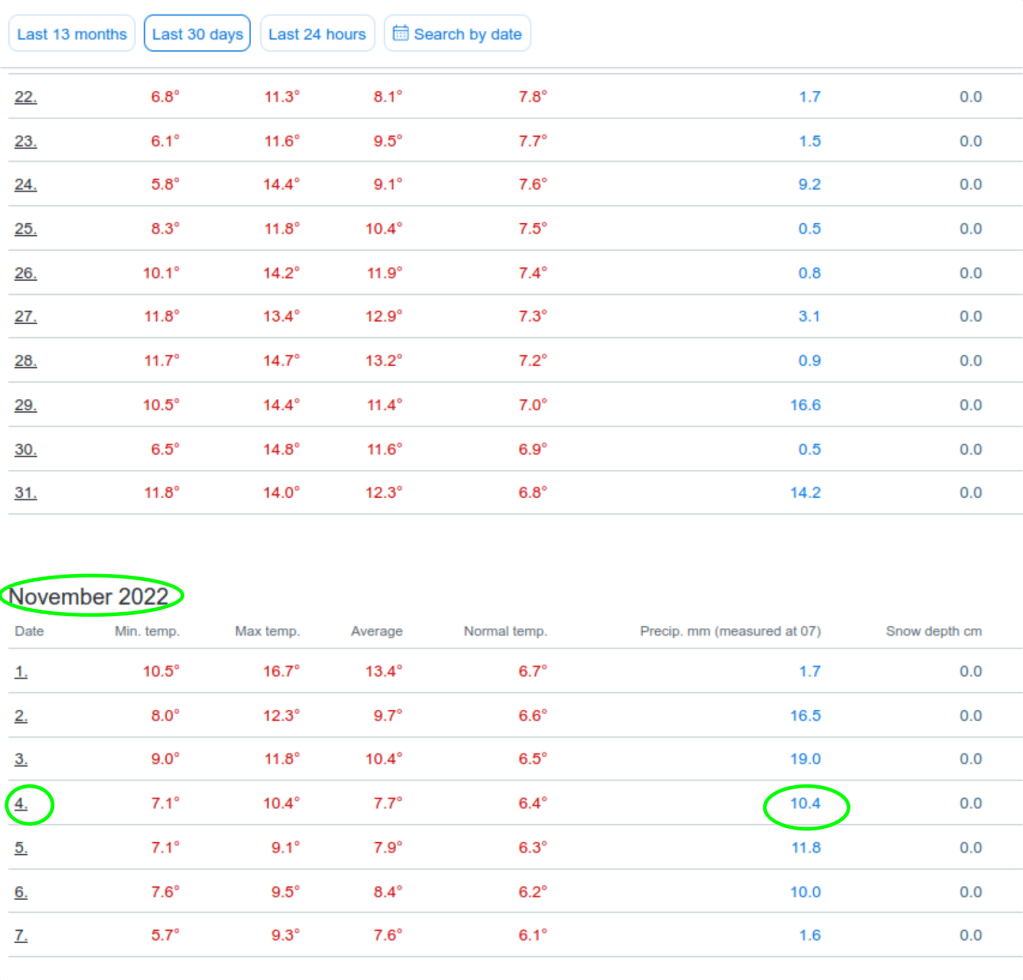1023x980 pixels.
Task: Click the November 7 date link
Action: [x=21, y=936]
